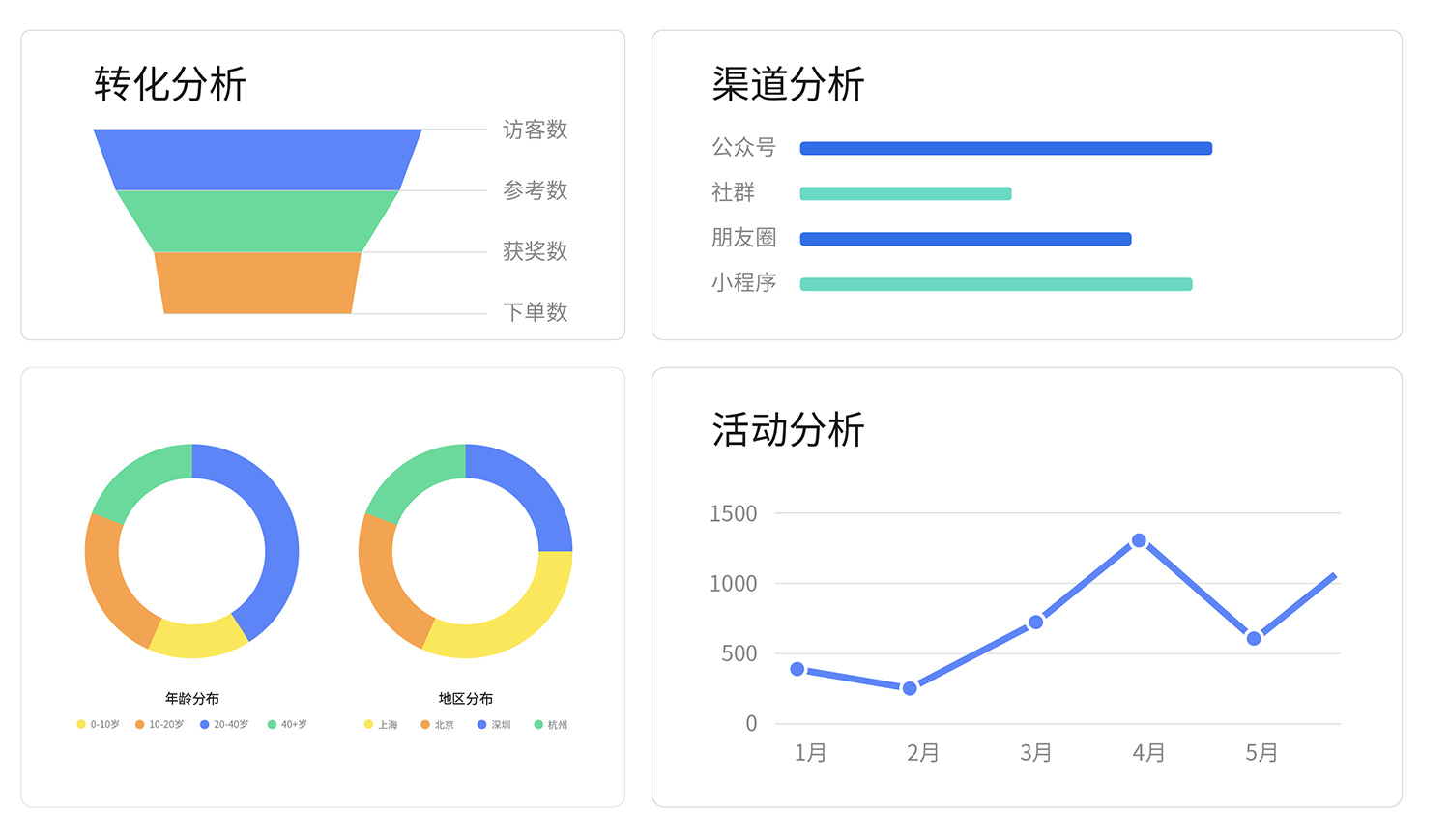
Task: Click the 小程序 teal bar
Action: tap(997, 284)
